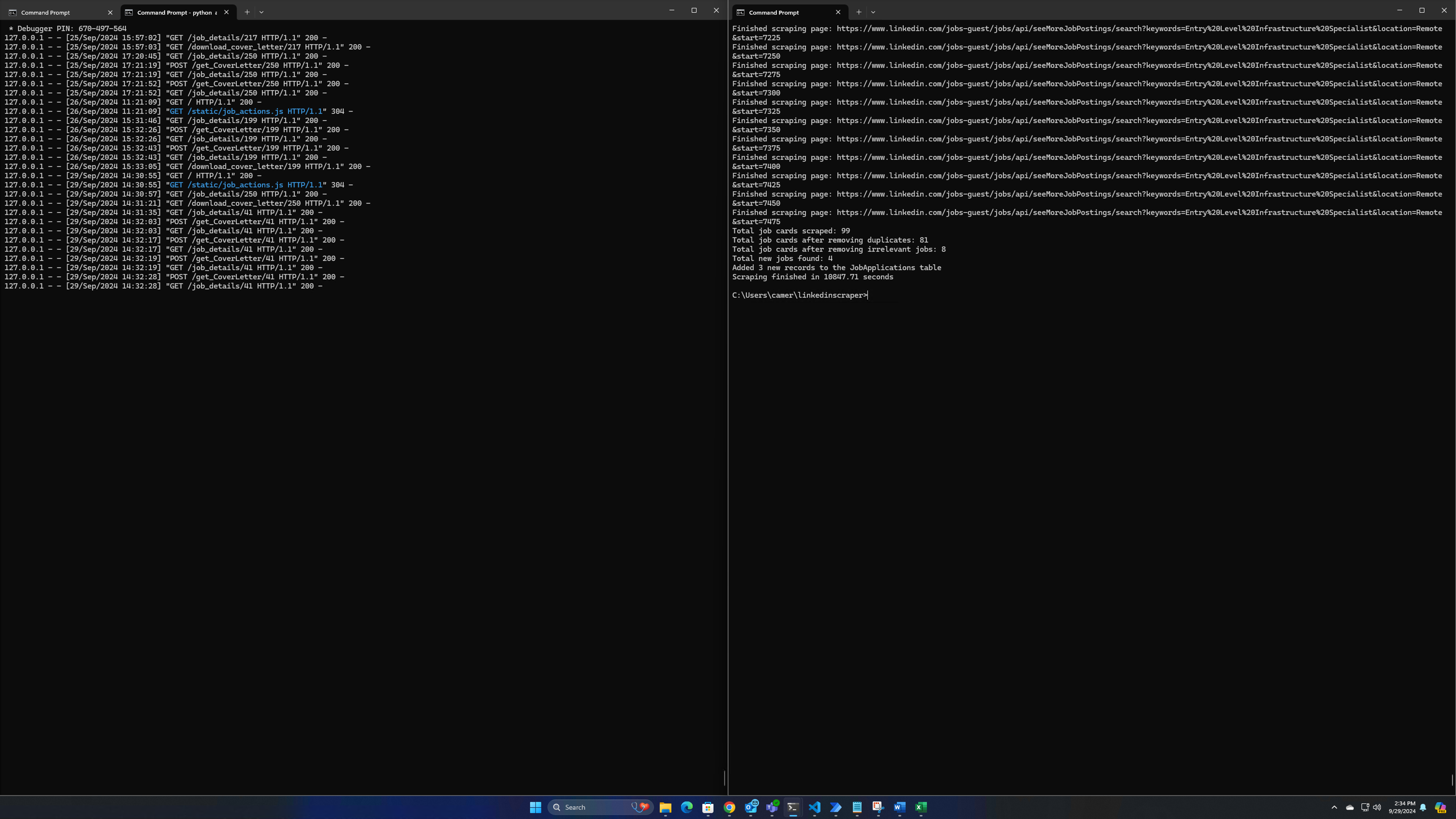Screen dimensions: 1456x819
Task: Click 'Added 3 new records to the JobApplications table'
Action: tap(836, 268)
